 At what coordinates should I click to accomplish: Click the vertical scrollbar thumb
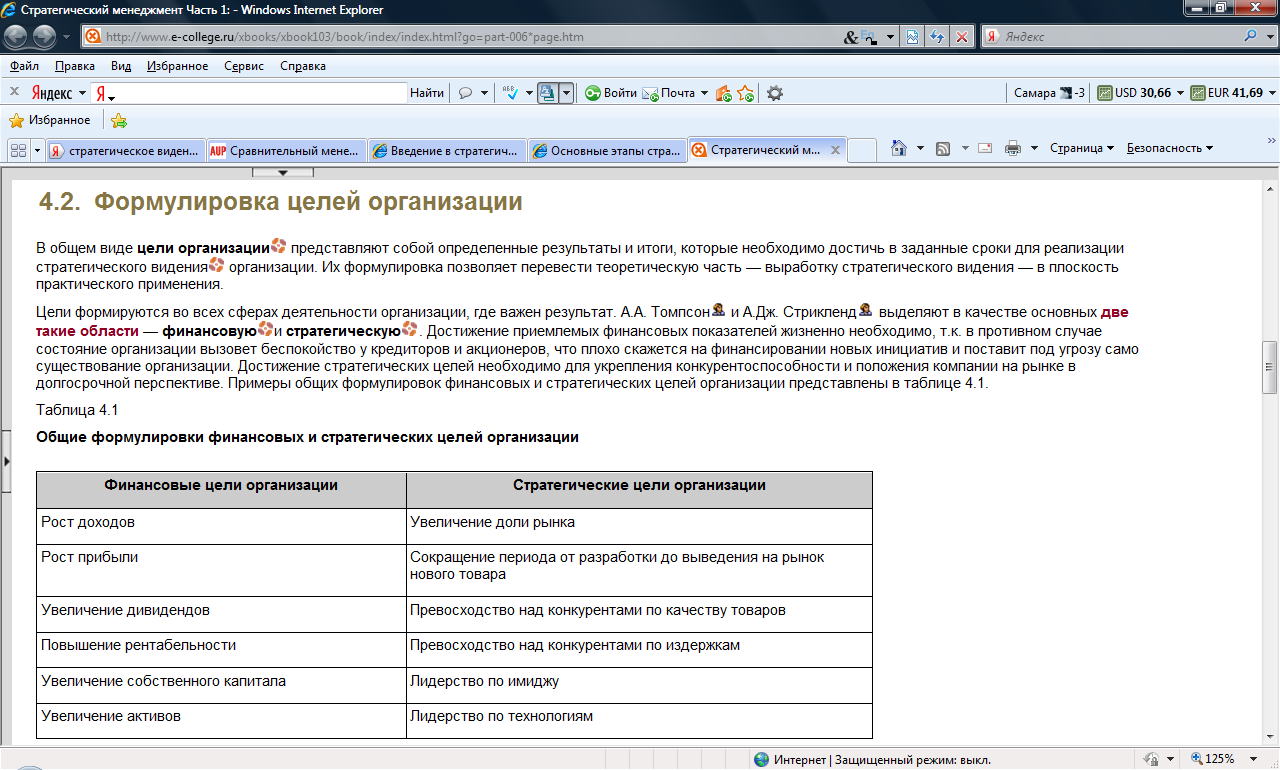[x=1270, y=366]
